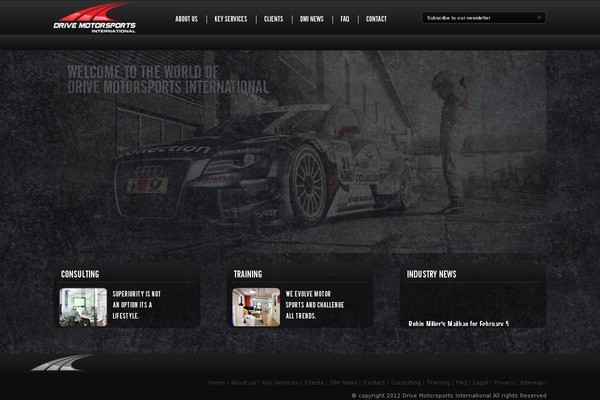Open Training footer link
The image size is (600, 400).
[x=438, y=382]
